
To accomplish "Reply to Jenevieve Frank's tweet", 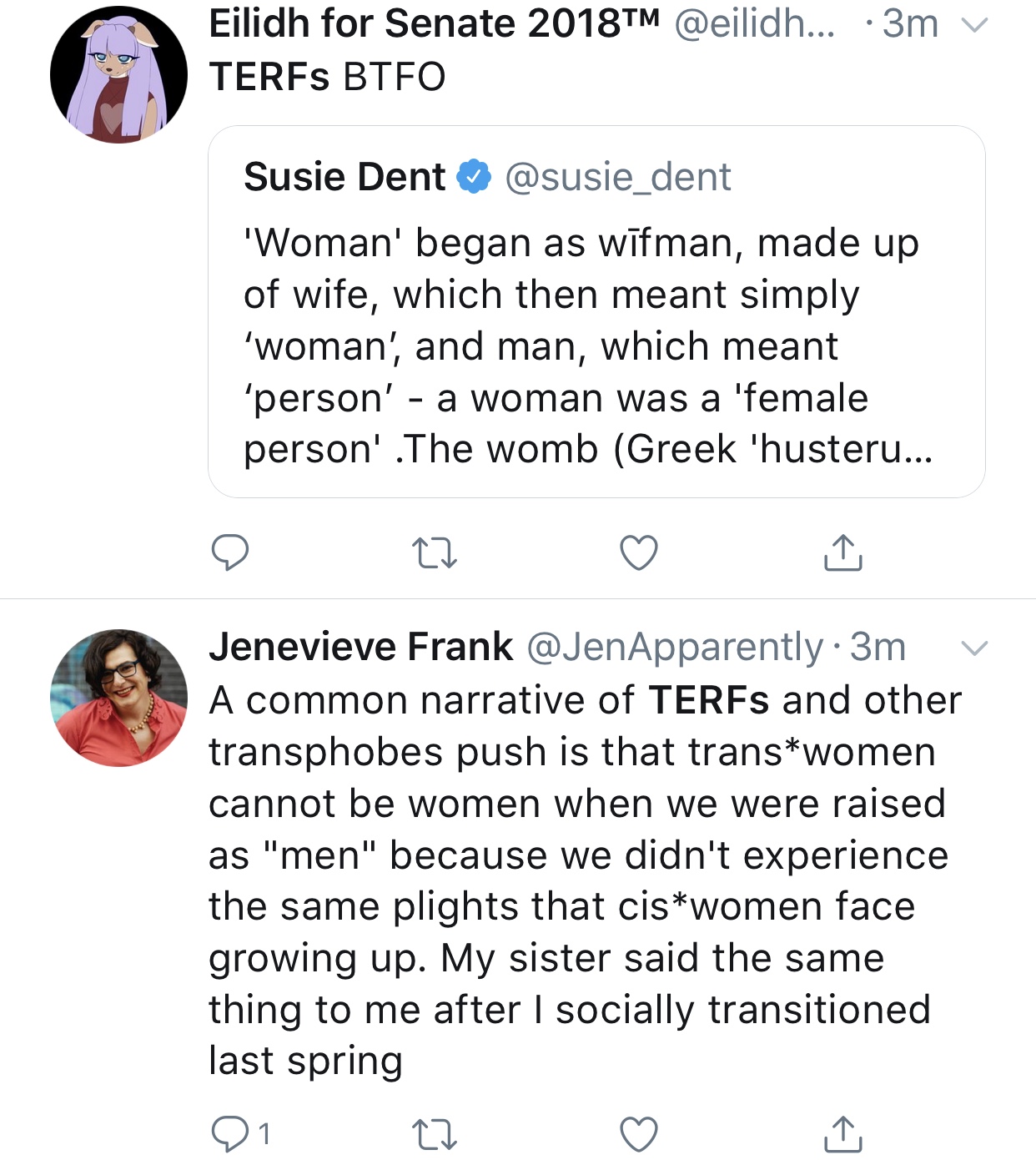I will click(241, 1134).
